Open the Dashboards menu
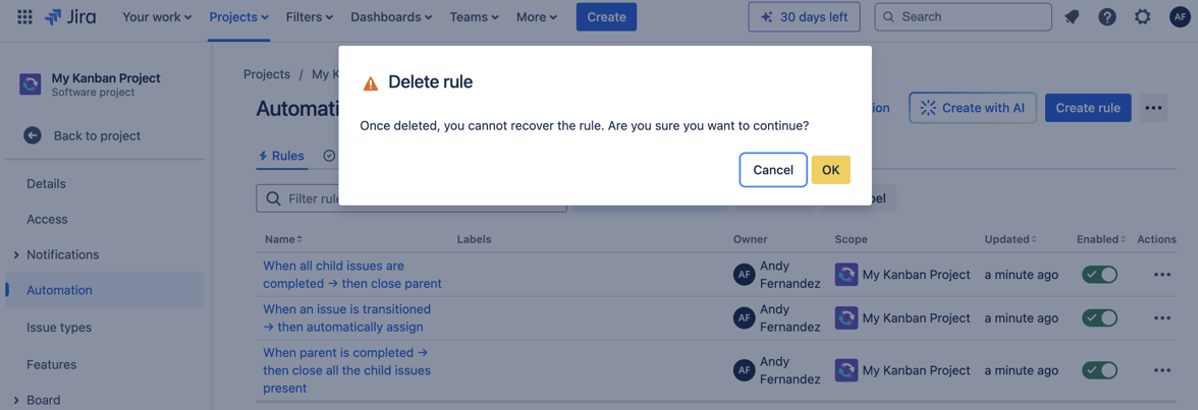Viewport: 1198px width, 410px height. point(391,17)
